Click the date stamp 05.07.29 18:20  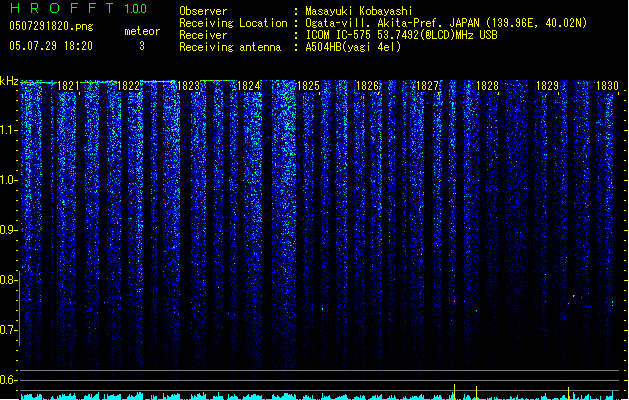pos(51,46)
